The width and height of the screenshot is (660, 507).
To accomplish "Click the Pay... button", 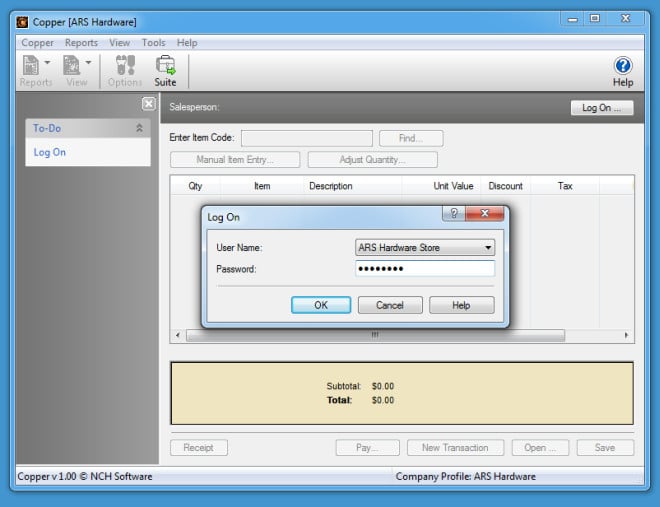I will [367, 448].
